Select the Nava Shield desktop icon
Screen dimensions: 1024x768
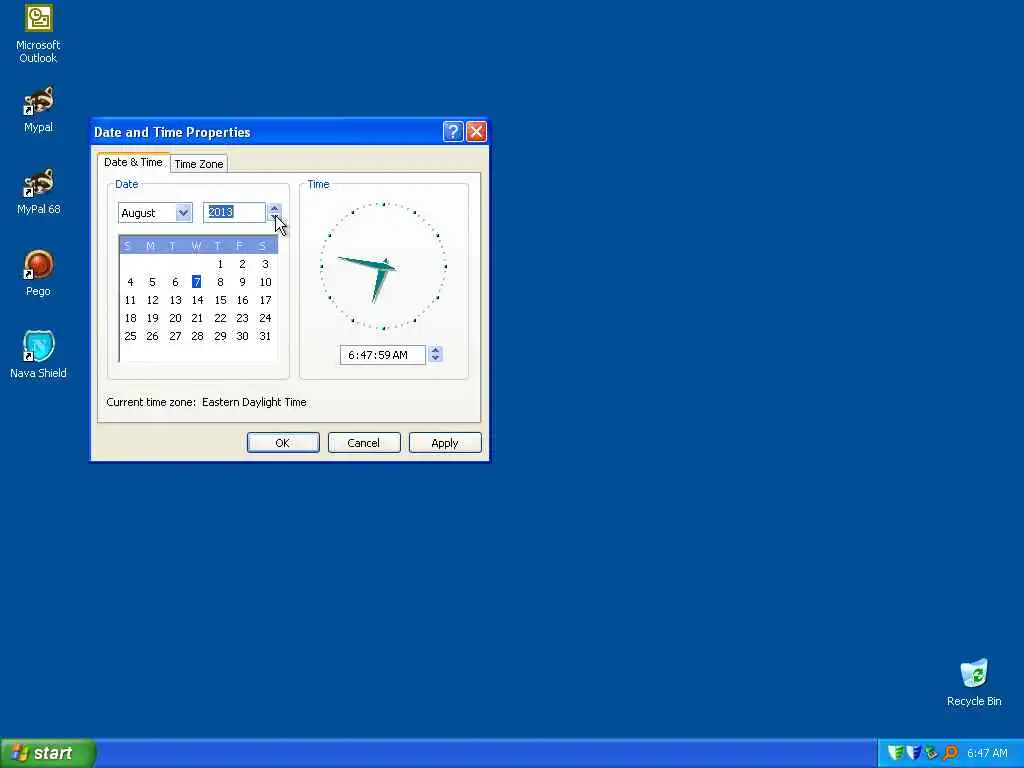[38, 355]
